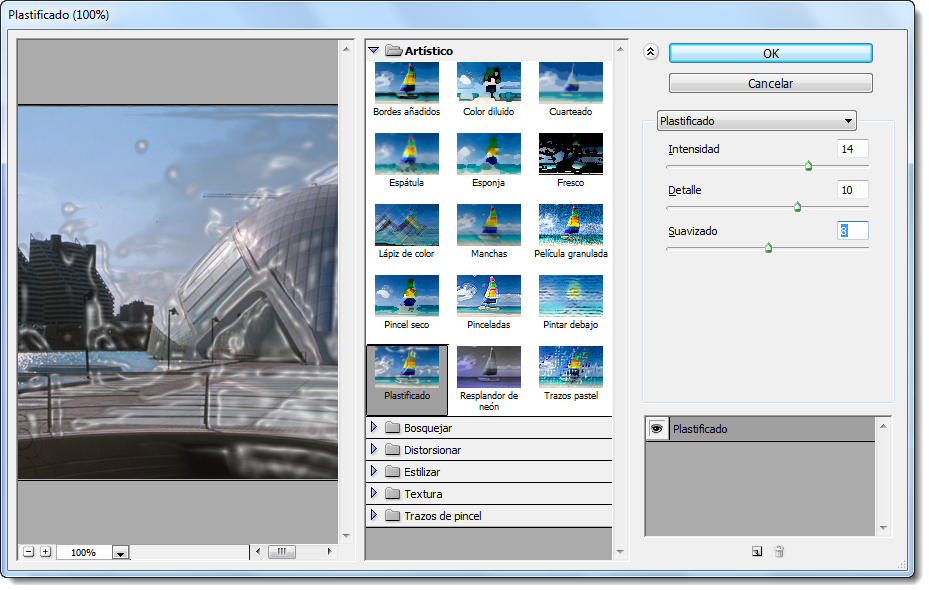Screen dimensions: 929x590
Task: Choose the Trazos pastel filter
Action: point(571,367)
